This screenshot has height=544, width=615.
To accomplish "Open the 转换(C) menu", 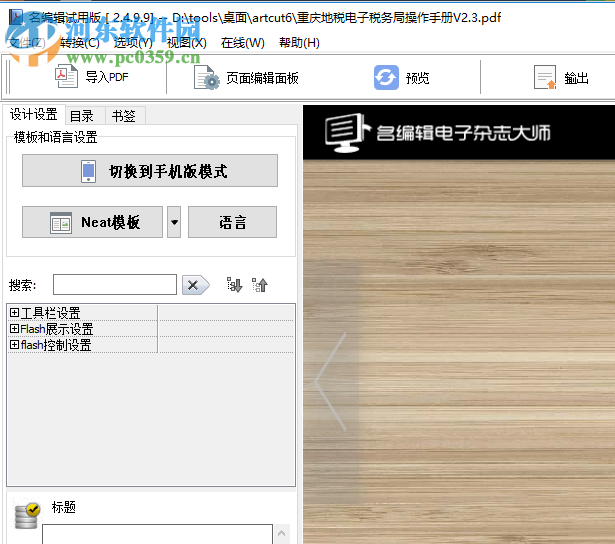I will (80, 42).
